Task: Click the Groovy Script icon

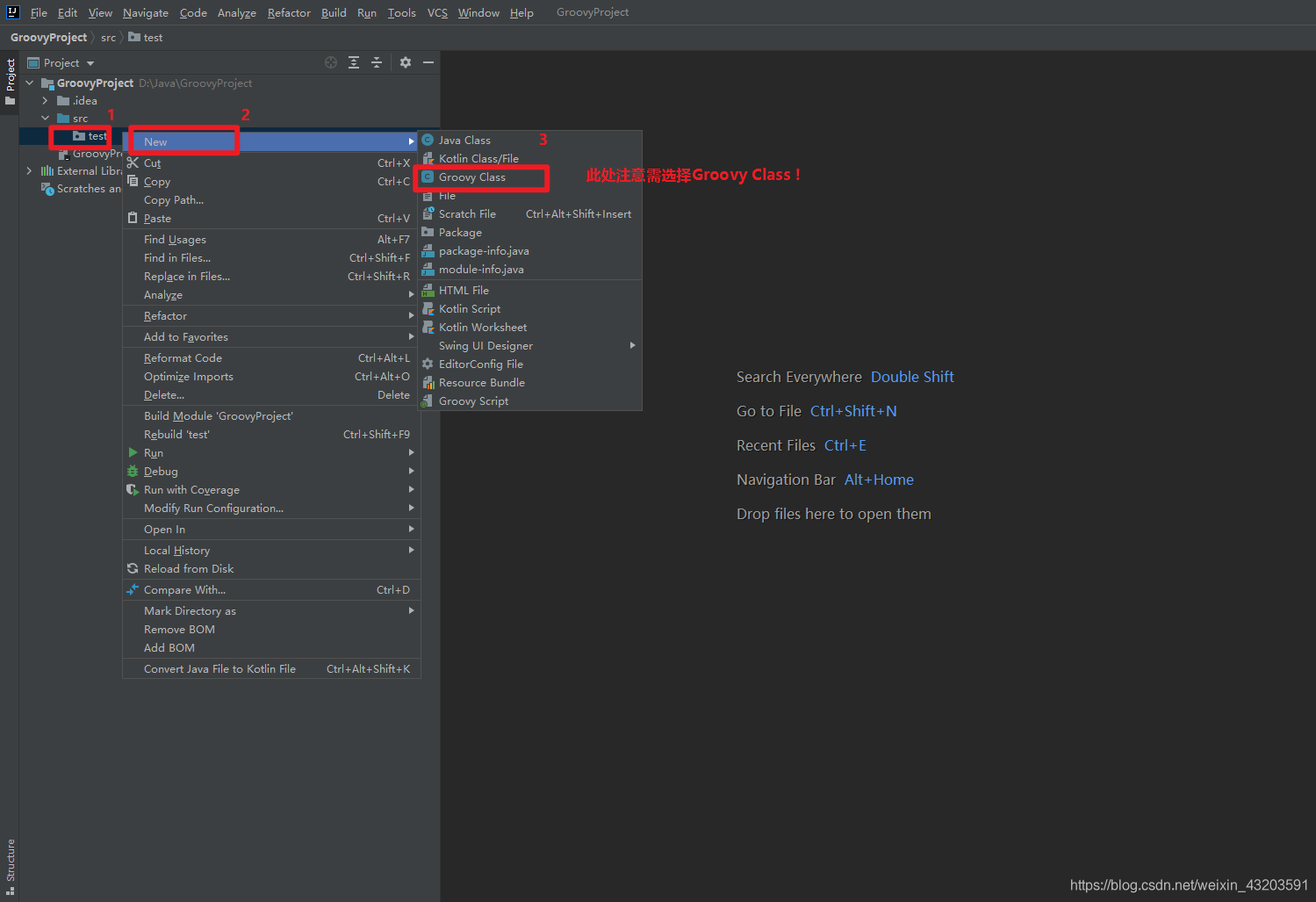Action: pos(428,400)
